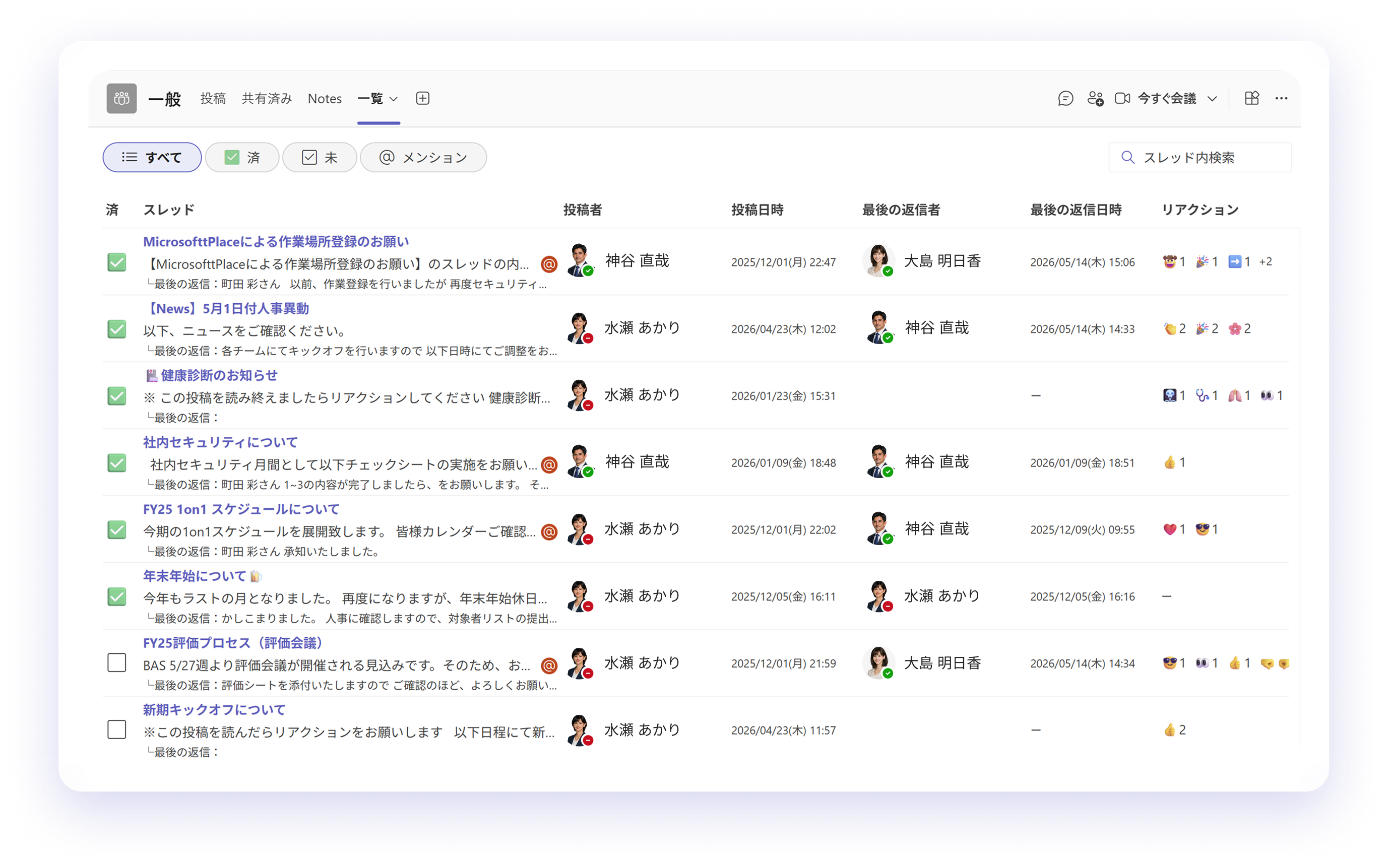Open MicrosofttPlaceによる作業場所登録のお願い thread
Screen dimensions: 1388x868
click(x=276, y=242)
